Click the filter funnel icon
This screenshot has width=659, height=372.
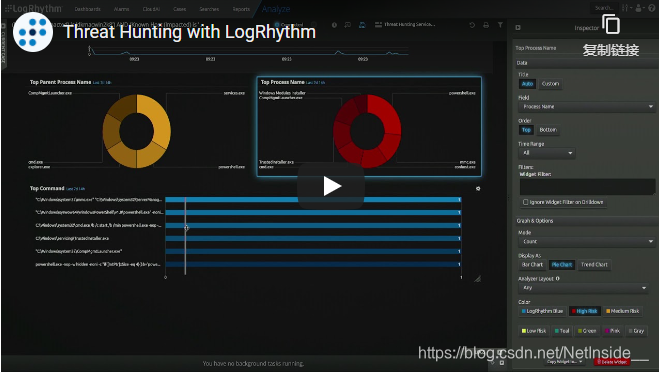pos(500,25)
